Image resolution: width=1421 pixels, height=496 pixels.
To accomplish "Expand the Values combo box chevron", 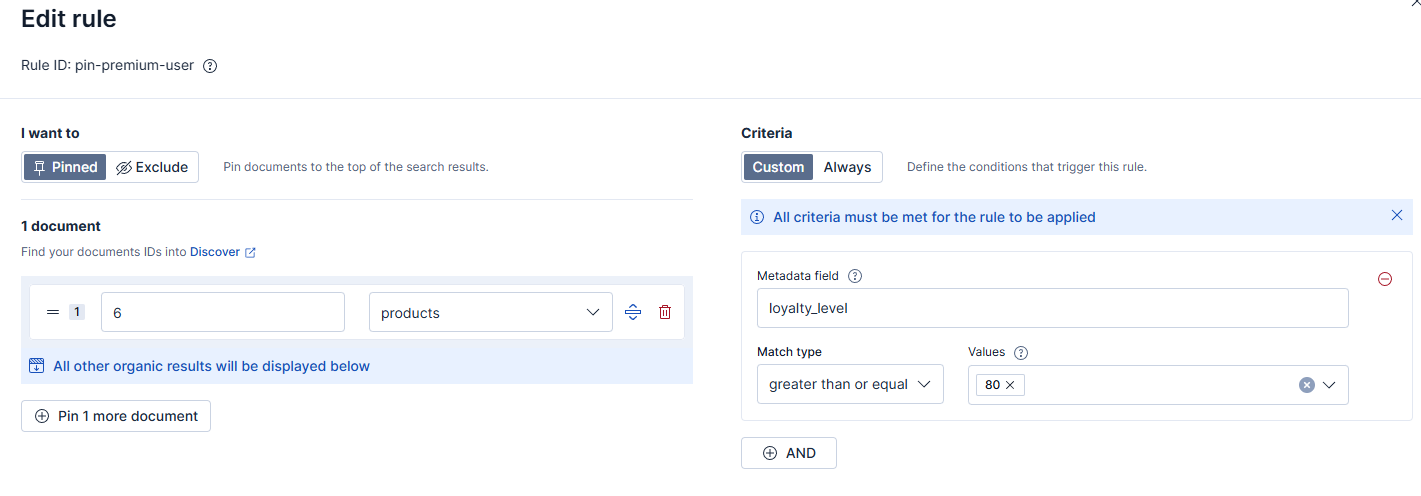I will coord(1330,385).
